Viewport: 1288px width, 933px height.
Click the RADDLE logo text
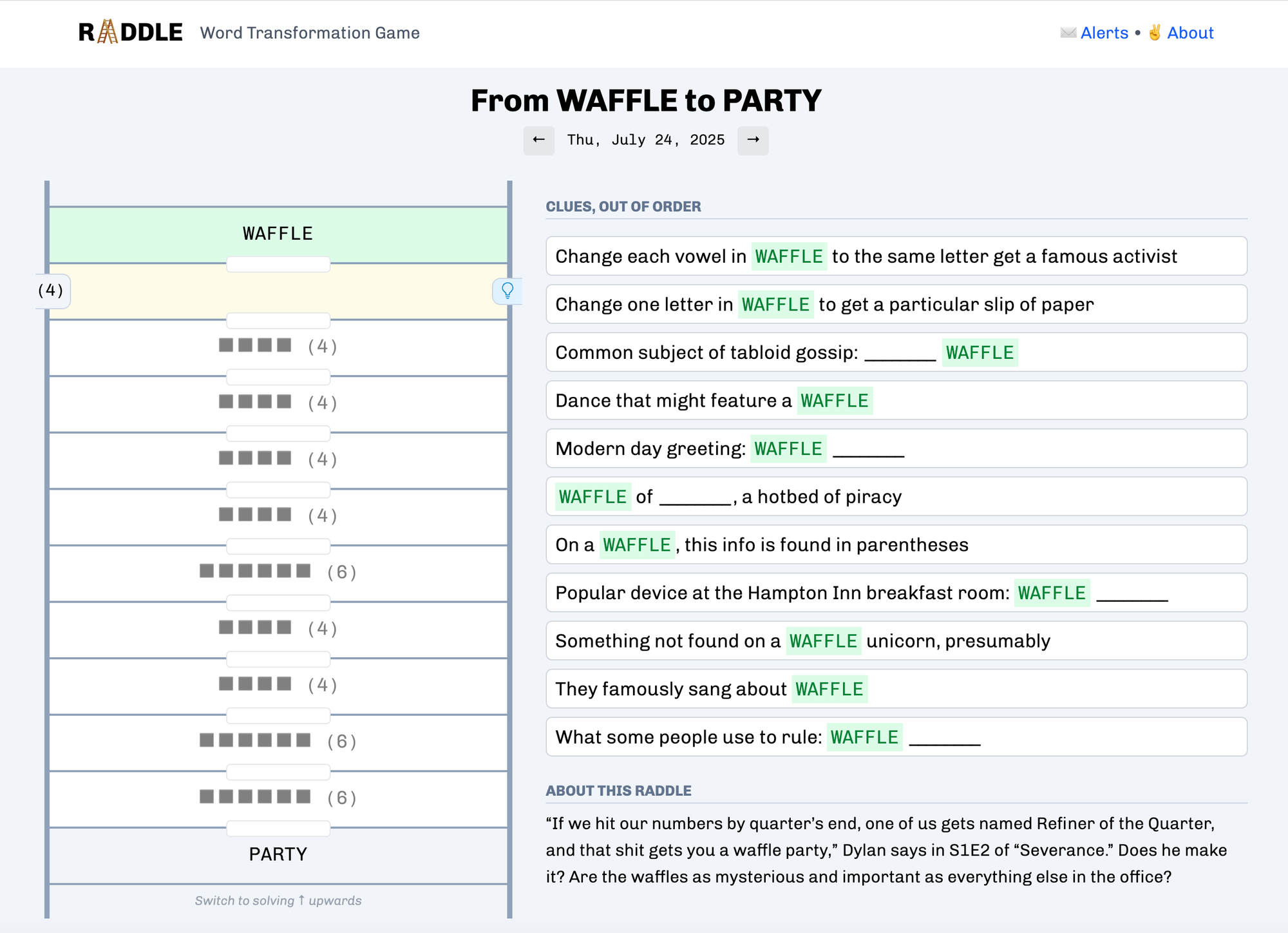pyautogui.click(x=130, y=30)
